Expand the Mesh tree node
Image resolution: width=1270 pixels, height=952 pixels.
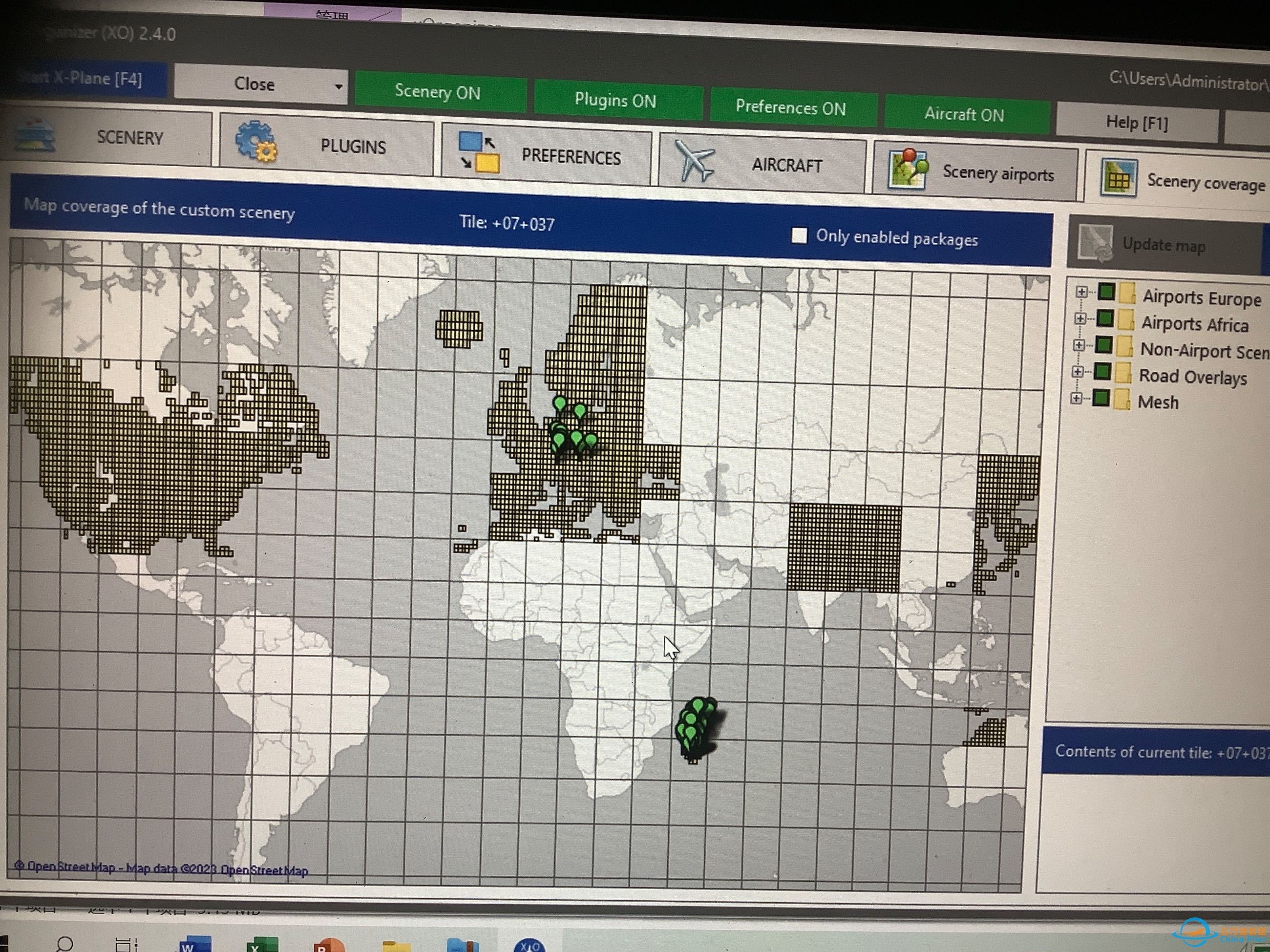pos(1077,398)
